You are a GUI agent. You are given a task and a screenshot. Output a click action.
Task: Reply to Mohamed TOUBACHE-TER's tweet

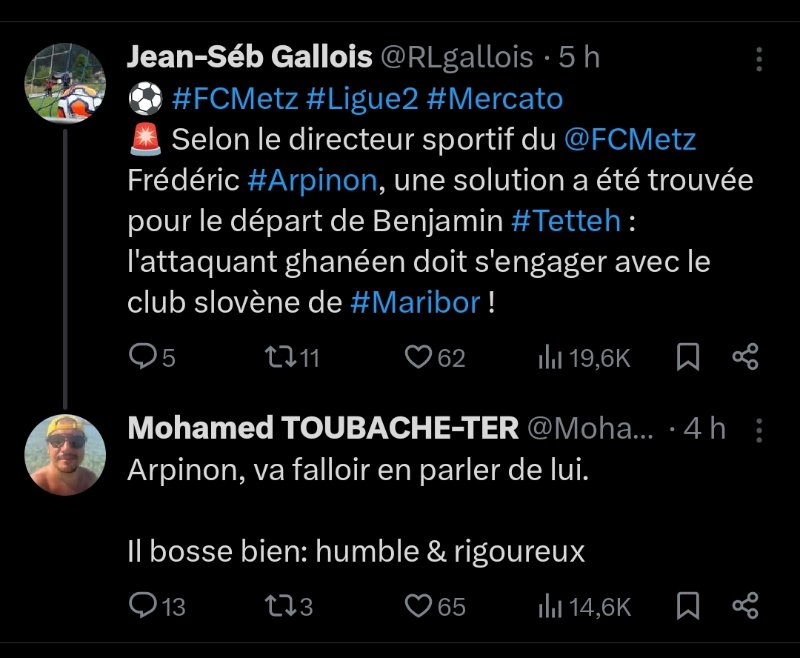point(144,605)
